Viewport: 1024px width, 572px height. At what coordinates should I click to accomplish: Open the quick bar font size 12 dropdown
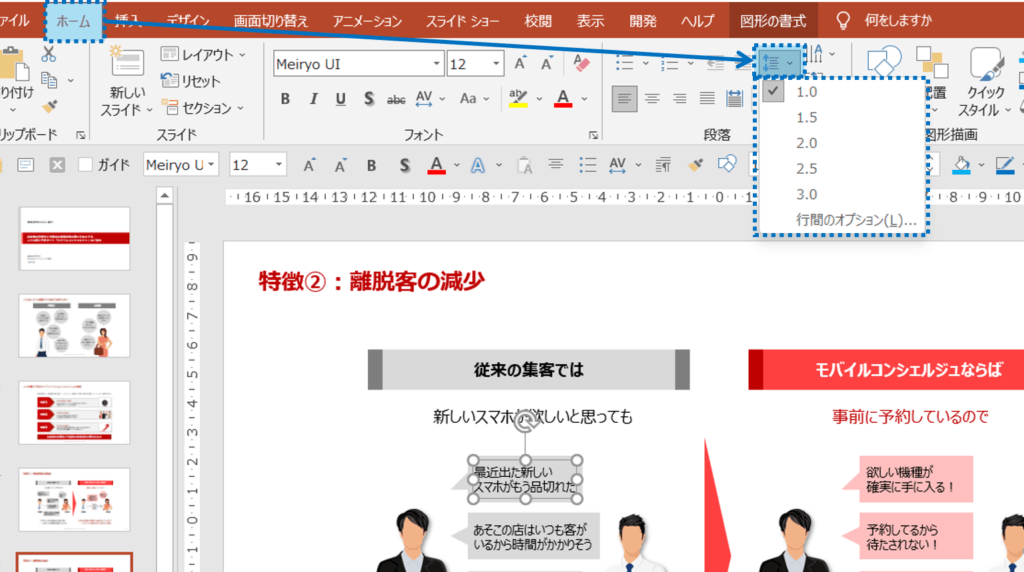[279, 165]
